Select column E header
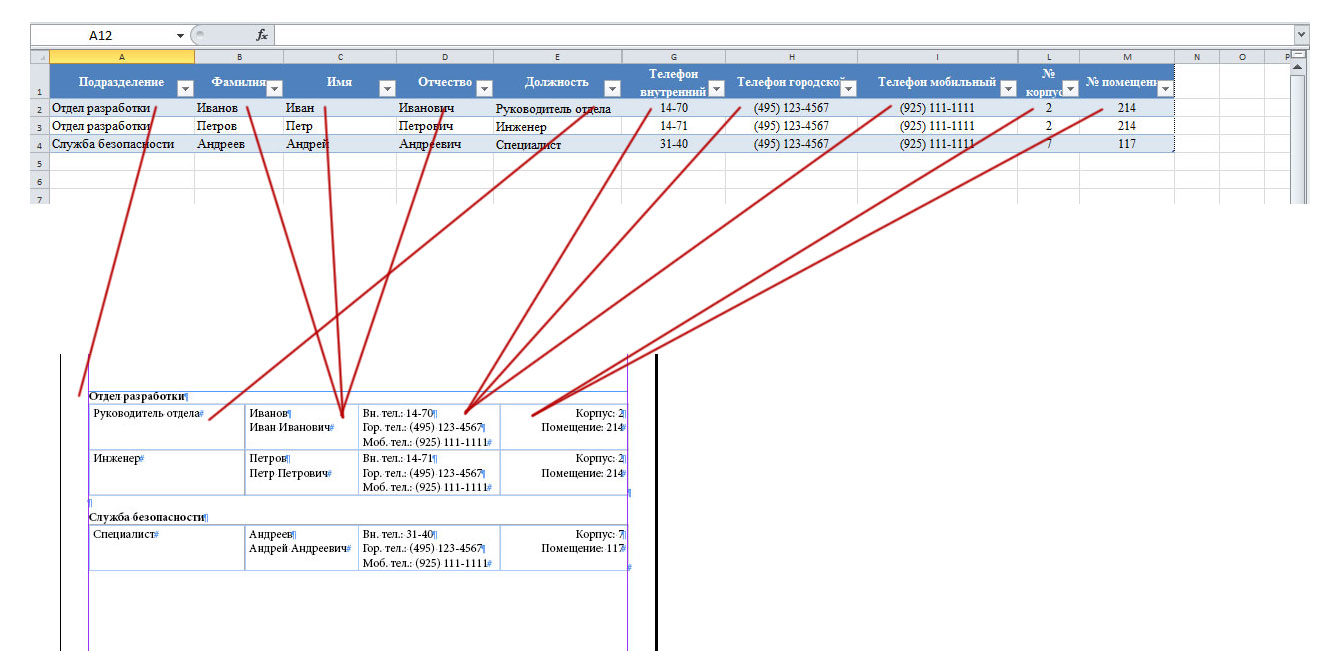 tap(557, 57)
